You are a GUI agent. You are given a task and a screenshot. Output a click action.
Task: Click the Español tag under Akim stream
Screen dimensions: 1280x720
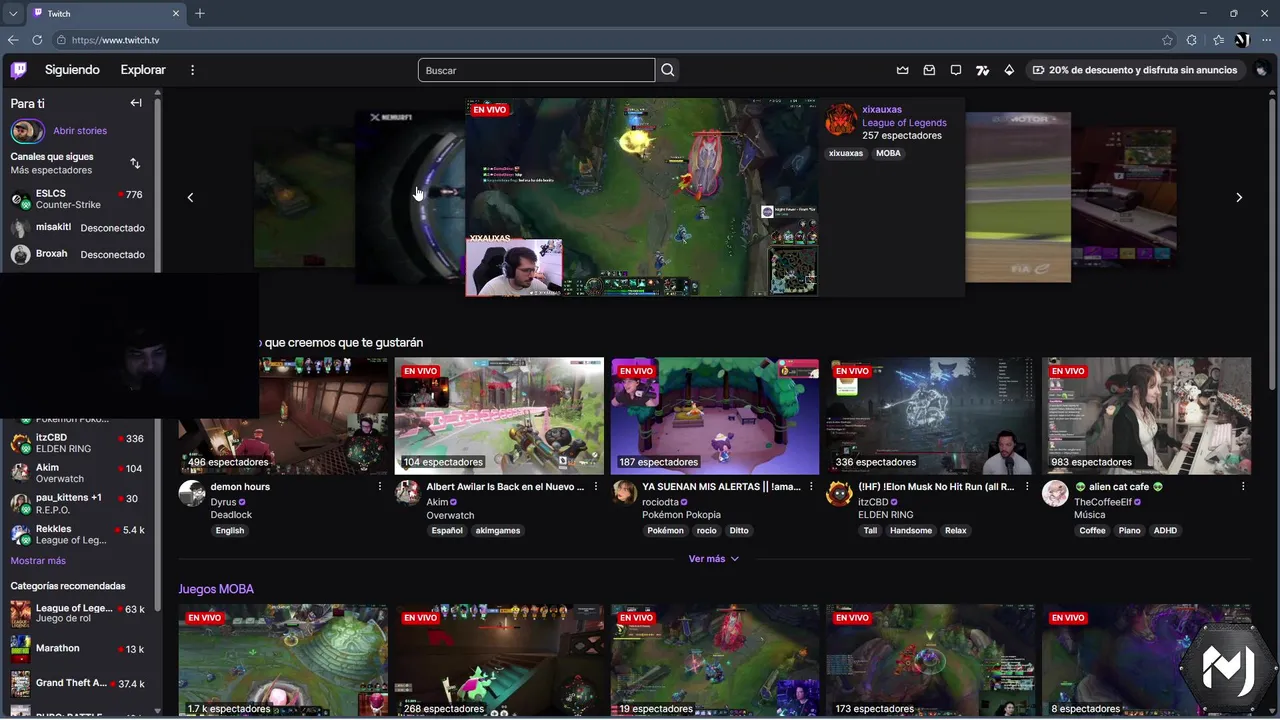coord(447,531)
